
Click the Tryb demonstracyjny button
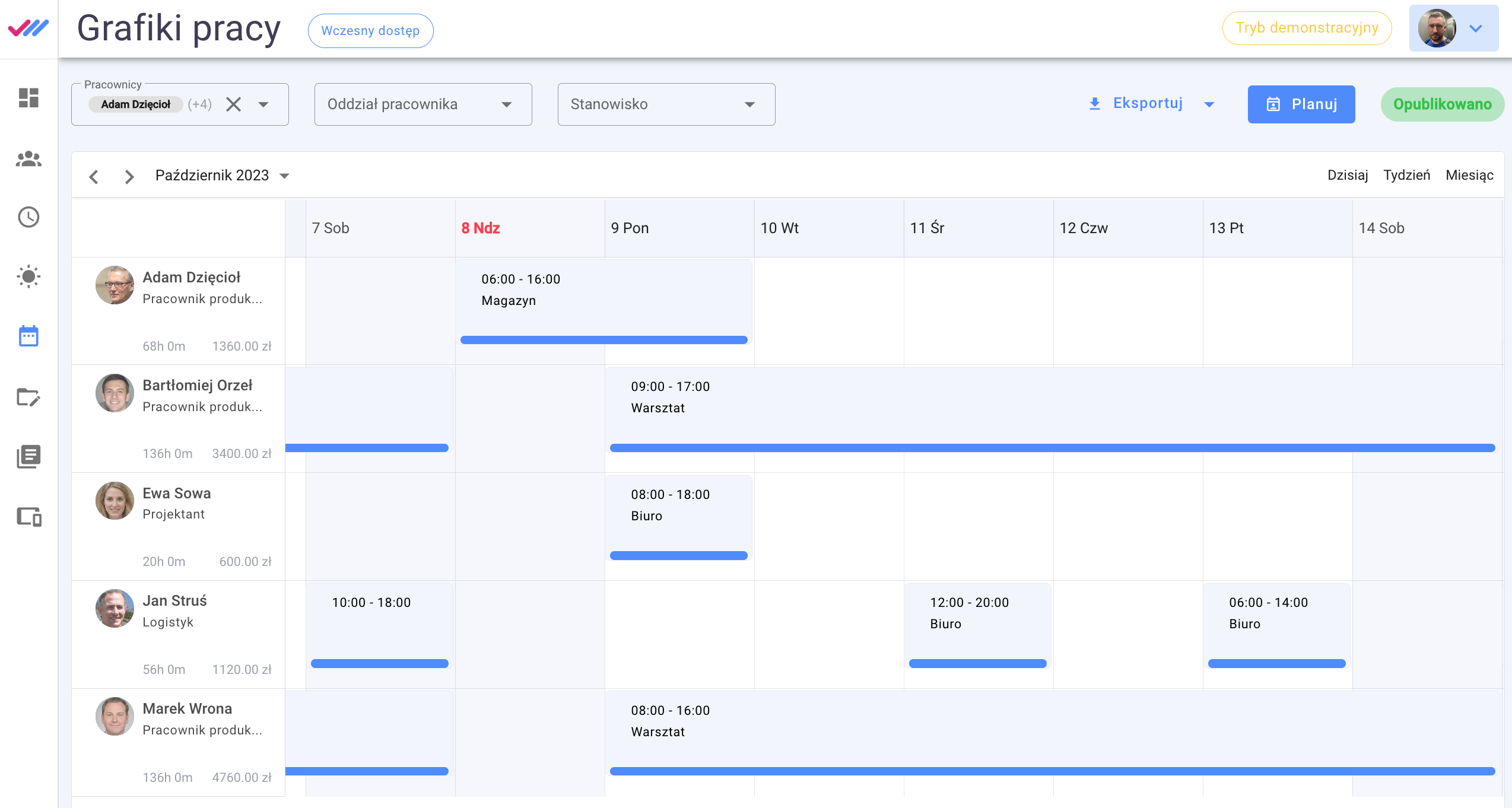point(1307,28)
